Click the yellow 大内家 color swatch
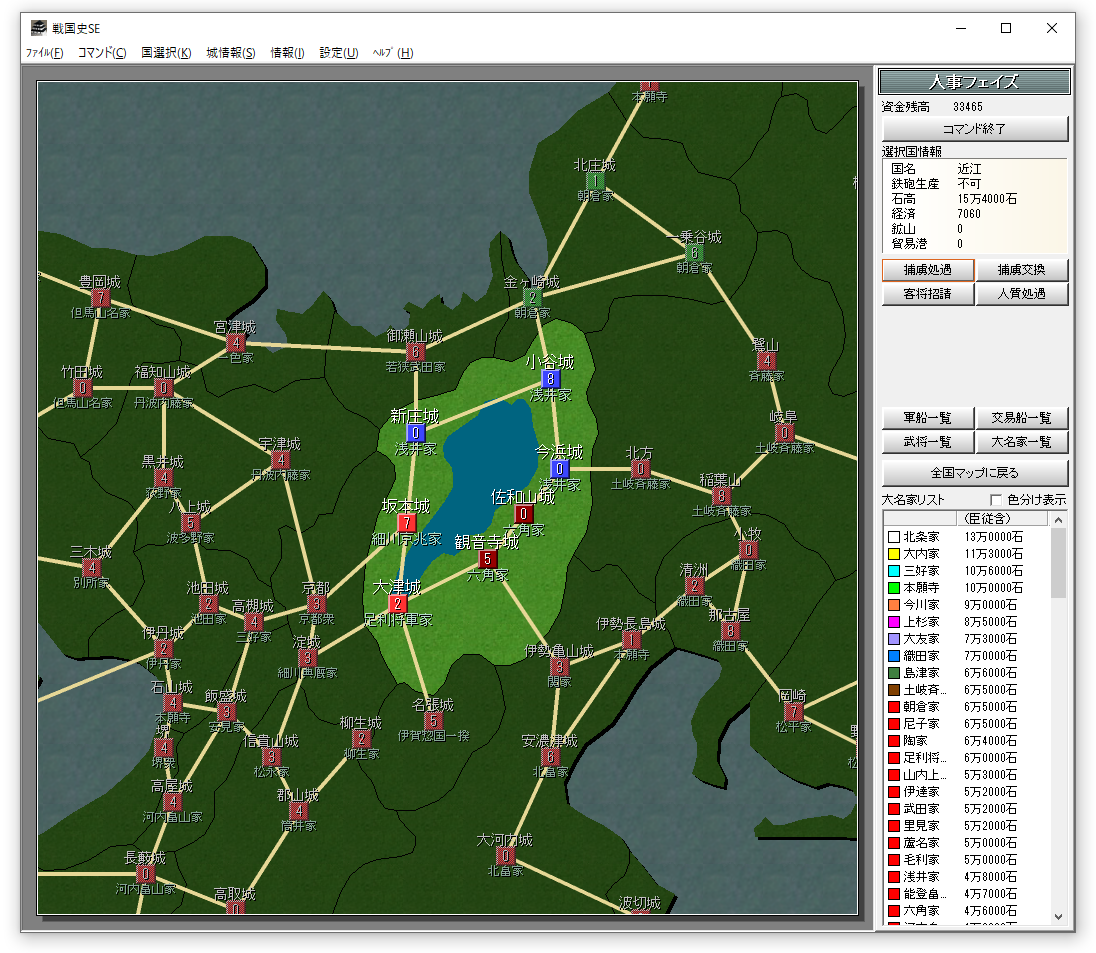 pyautogui.click(x=893, y=554)
